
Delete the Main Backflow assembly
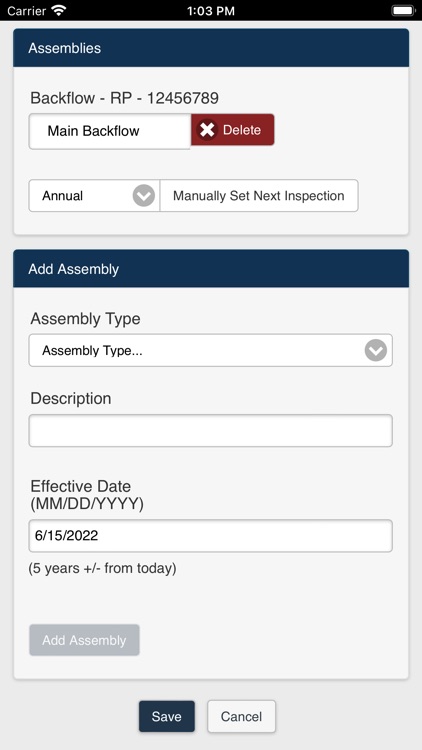click(233, 130)
